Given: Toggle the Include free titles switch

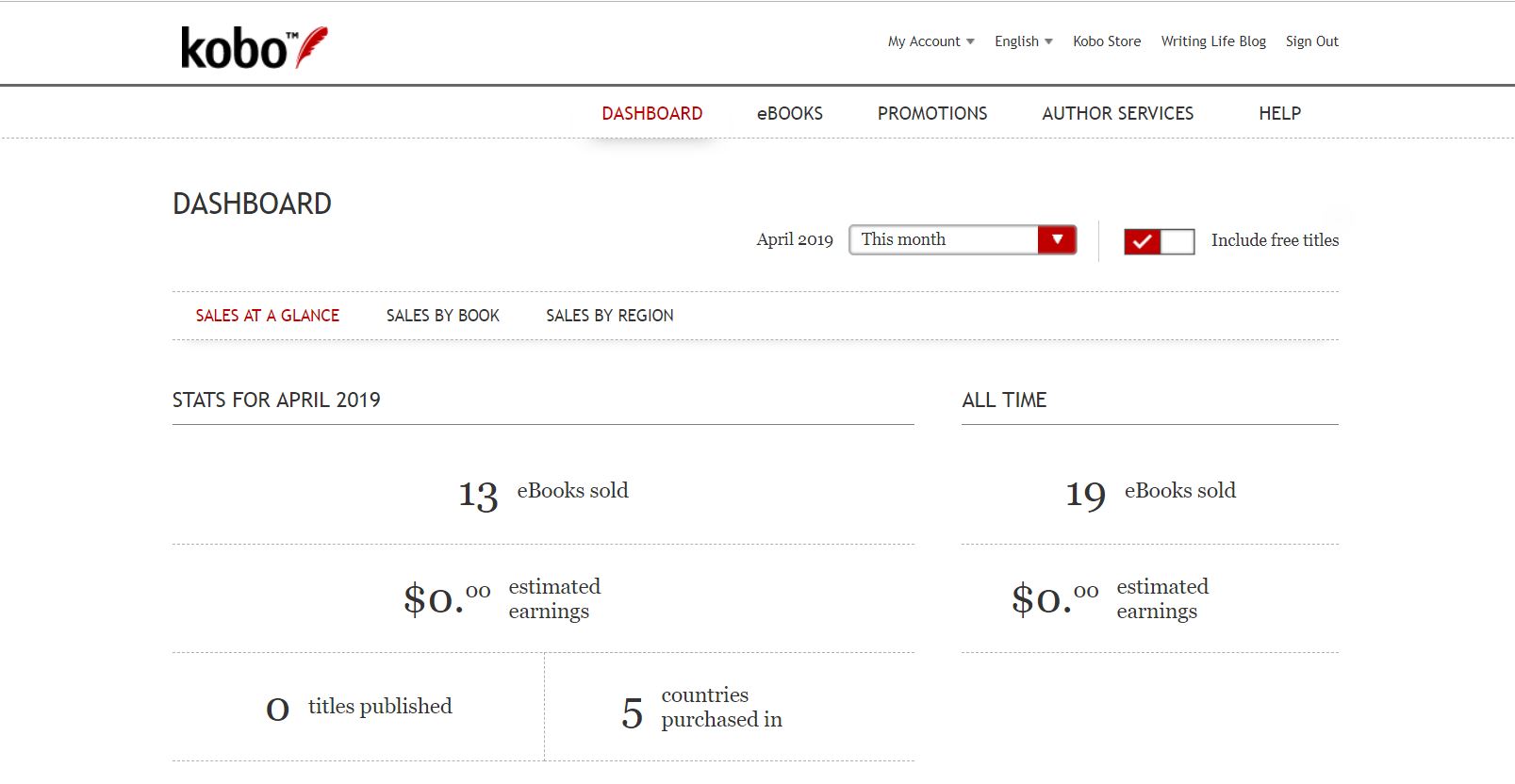Looking at the screenshot, I should [x=1159, y=241].
